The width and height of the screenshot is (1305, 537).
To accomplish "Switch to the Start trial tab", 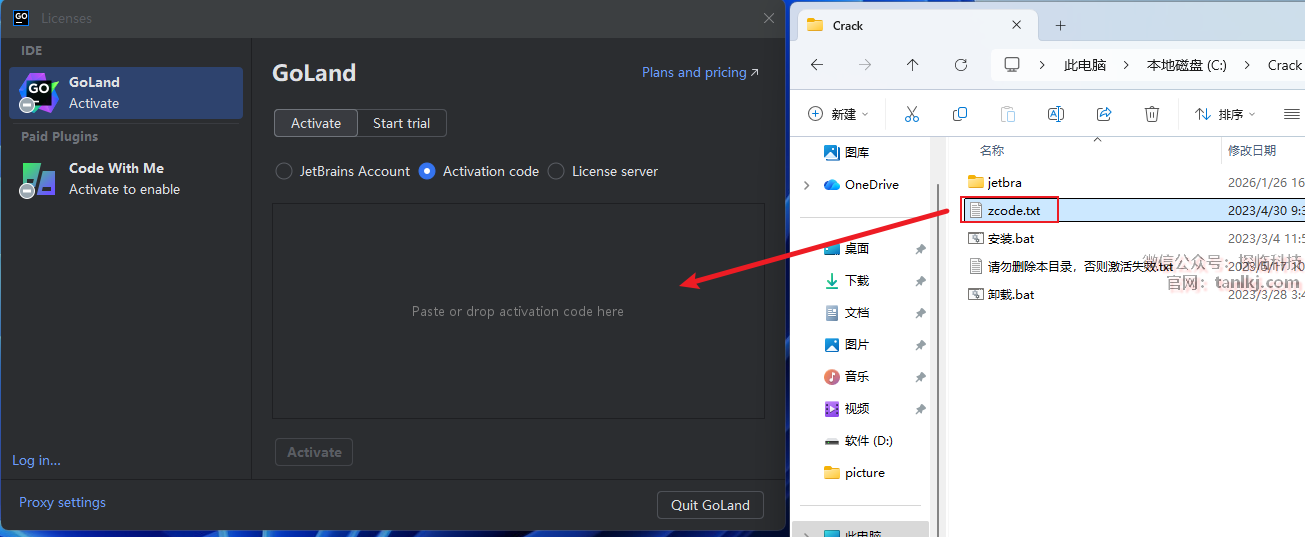I will (x=401, y=123).
